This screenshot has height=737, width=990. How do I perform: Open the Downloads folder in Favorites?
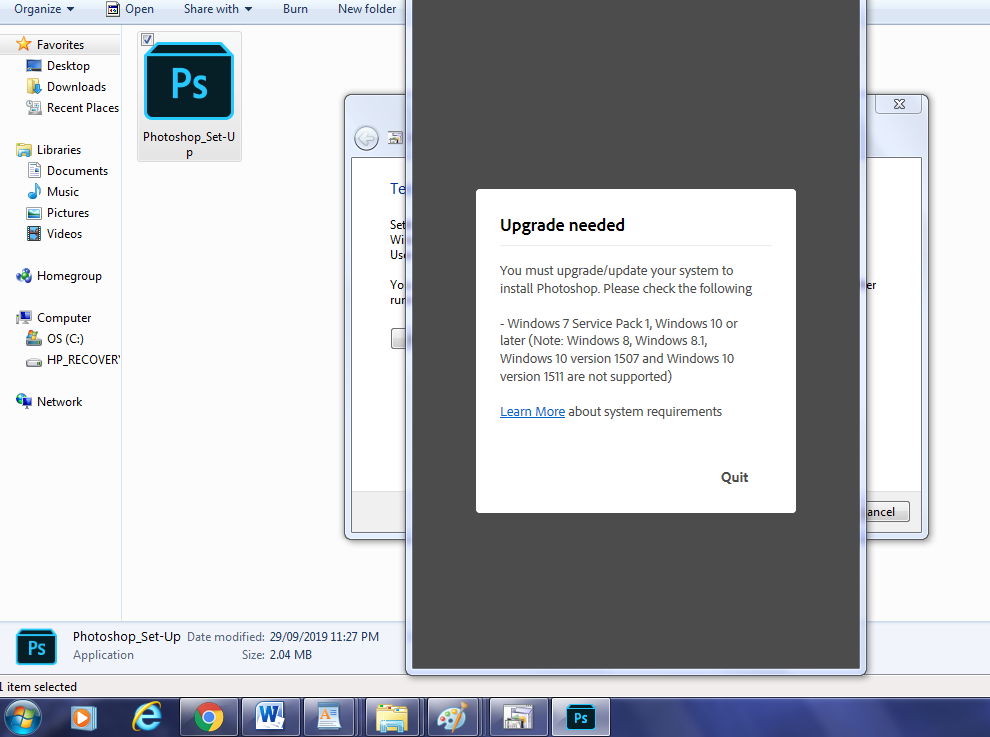[76, 87]
